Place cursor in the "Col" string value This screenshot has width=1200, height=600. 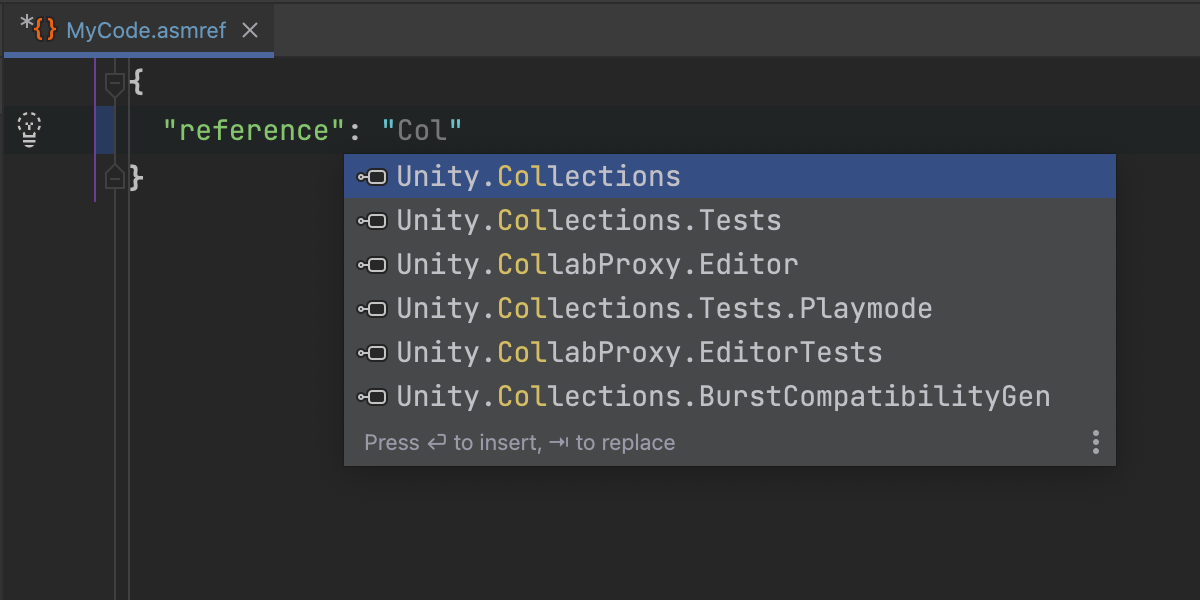[x=422, y=130]
